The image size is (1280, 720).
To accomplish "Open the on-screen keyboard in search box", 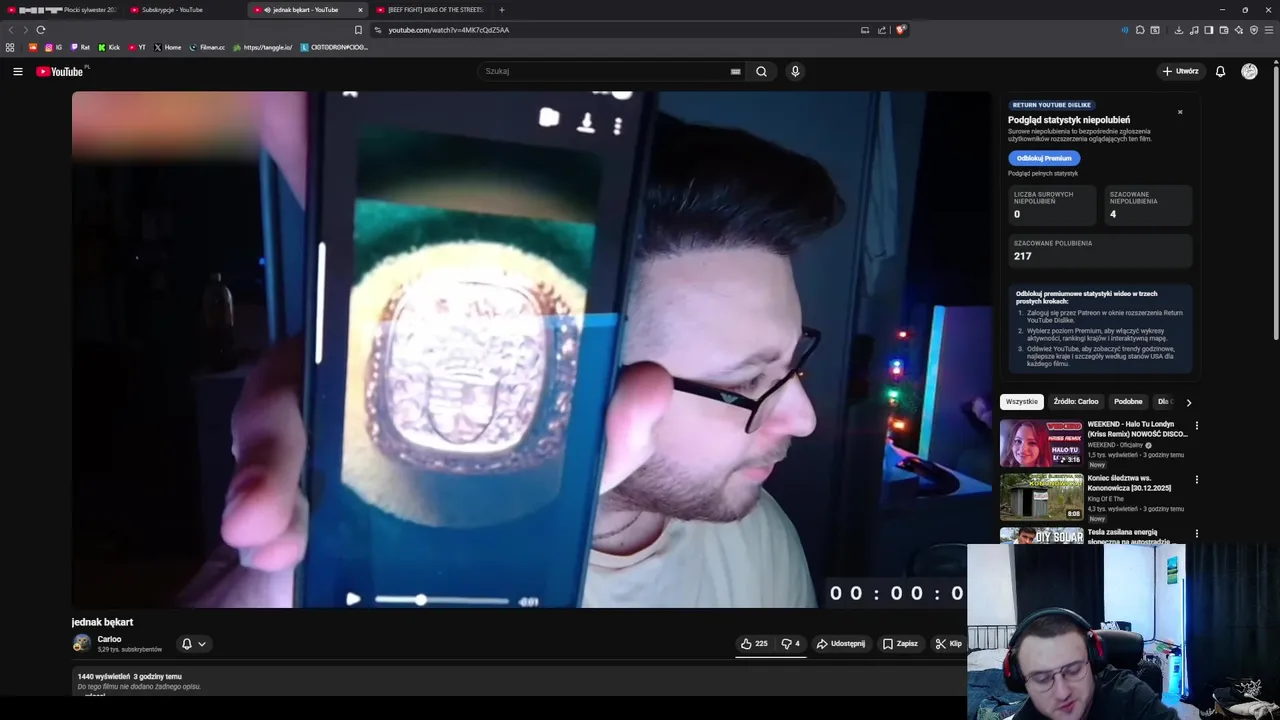I will 735,71.
